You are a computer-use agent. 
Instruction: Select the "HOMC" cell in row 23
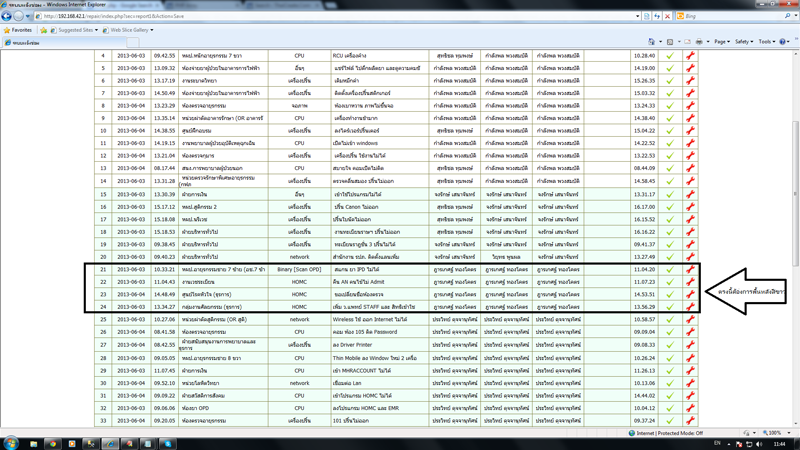tap(299, 294)
